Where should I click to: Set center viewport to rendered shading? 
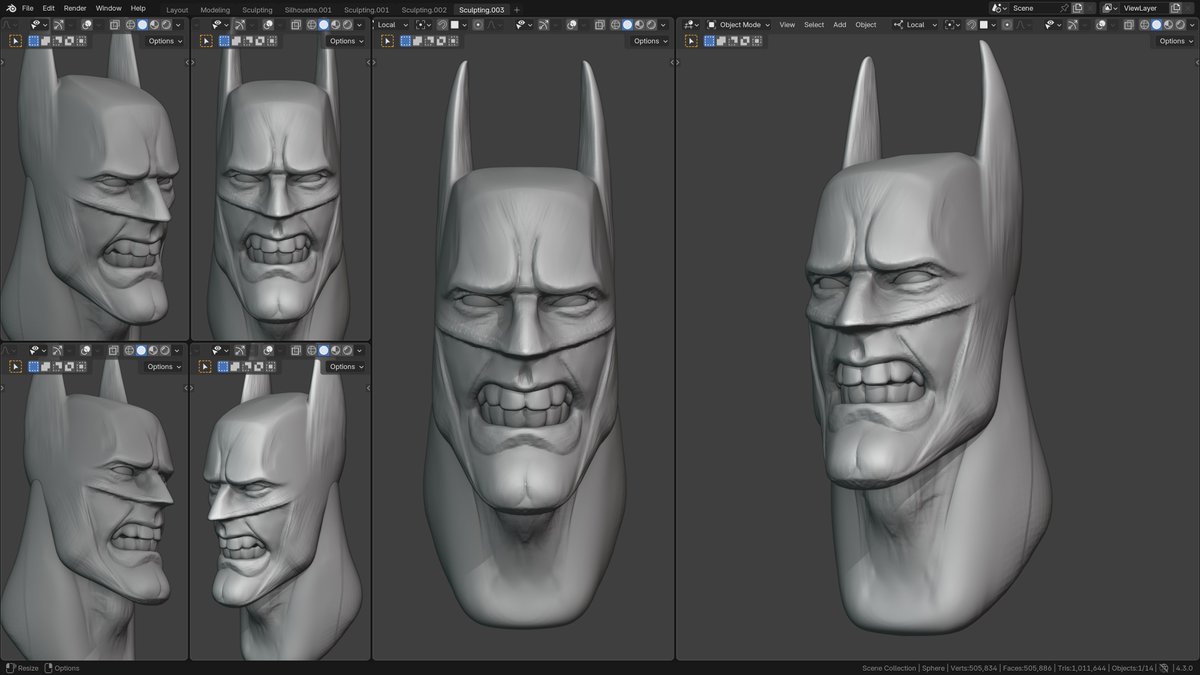tap(651, 25)
